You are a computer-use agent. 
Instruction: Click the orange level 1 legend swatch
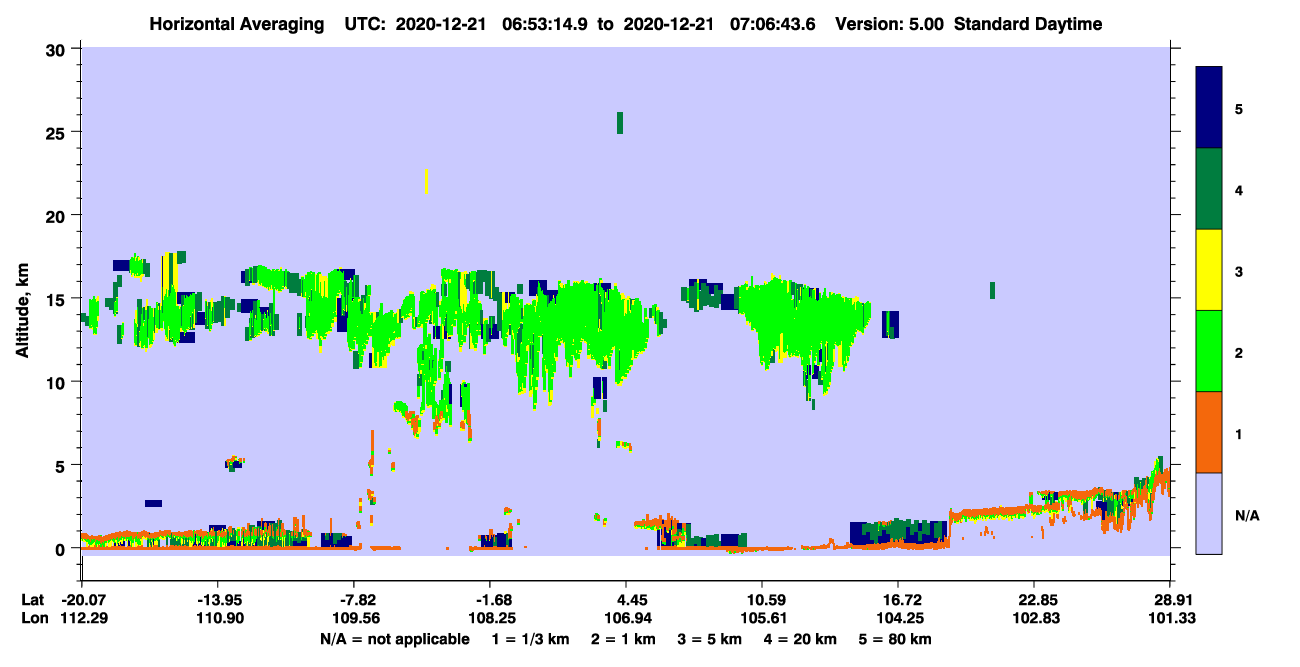tap(1209, 432)
